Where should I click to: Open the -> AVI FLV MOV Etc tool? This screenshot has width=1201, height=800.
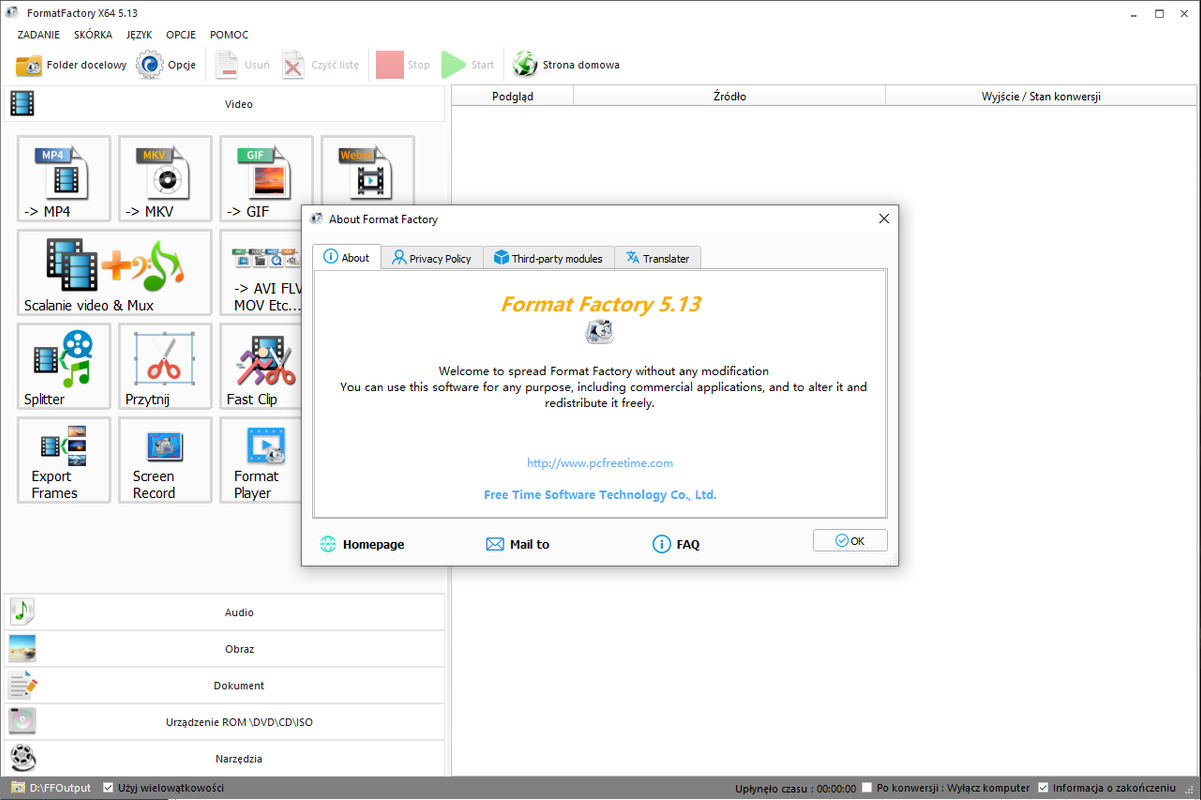pyautogui.click(x=261, y=272)
